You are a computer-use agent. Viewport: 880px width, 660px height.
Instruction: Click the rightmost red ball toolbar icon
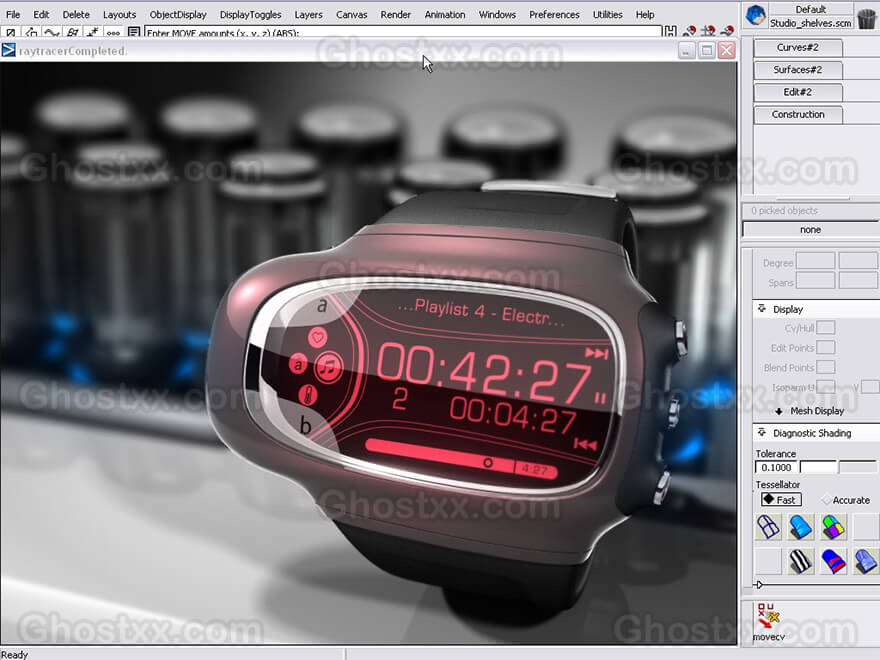pos(728,32)
